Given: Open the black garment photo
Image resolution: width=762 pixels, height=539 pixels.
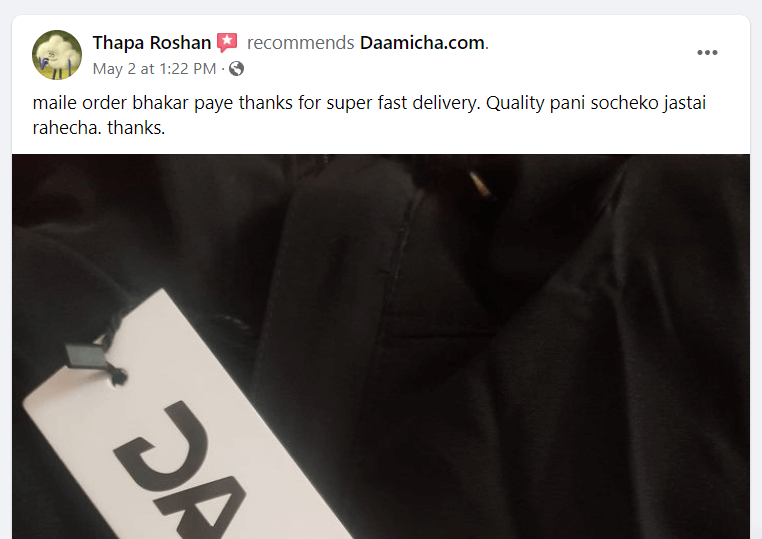Looking at the screenshot, I should [381, 347].
